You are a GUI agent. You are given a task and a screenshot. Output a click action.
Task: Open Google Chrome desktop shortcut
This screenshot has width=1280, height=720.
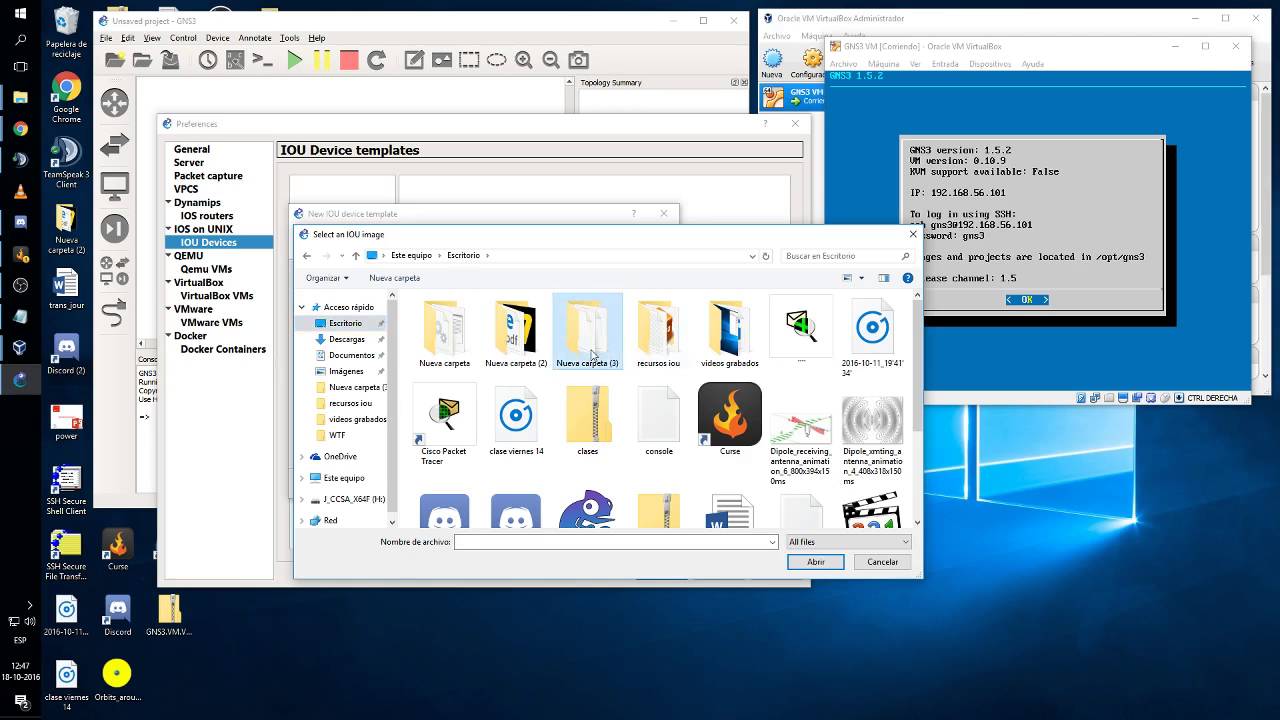66,98
